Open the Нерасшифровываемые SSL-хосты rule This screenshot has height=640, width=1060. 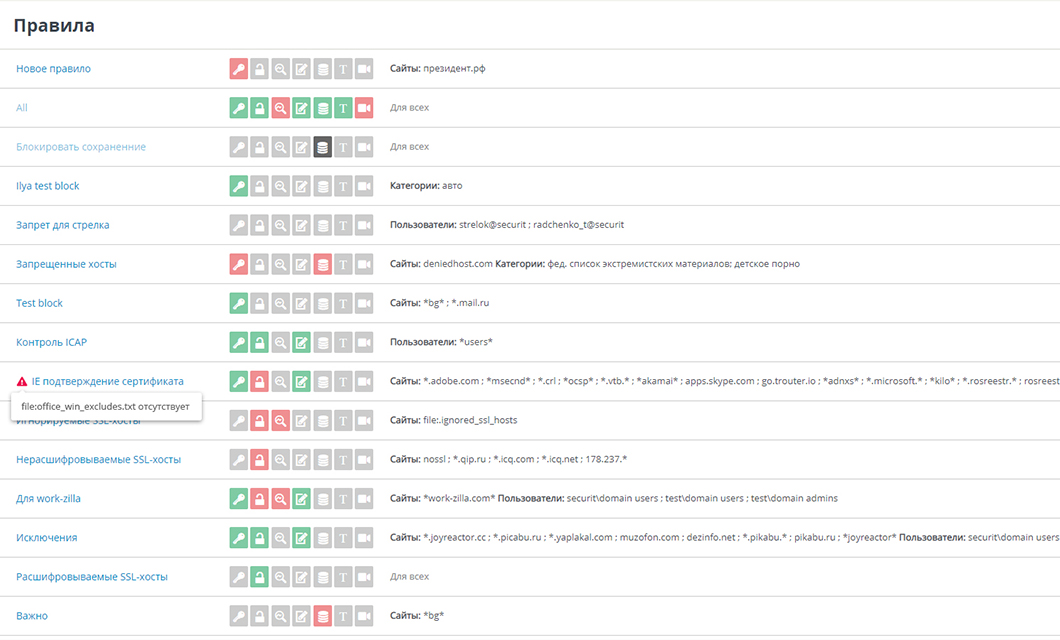coord(99,460)
